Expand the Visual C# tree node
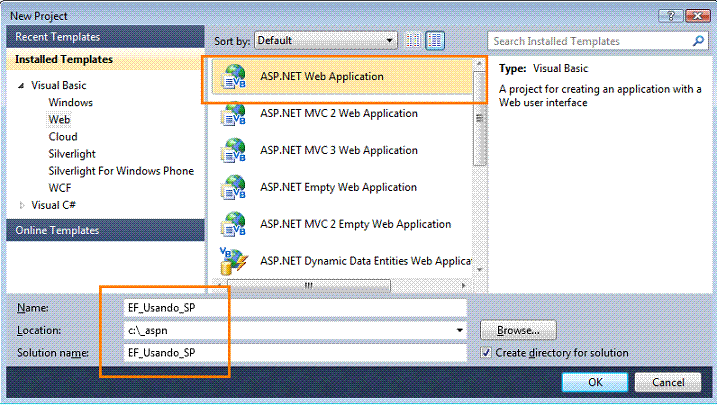 click(x=21, y=205)
